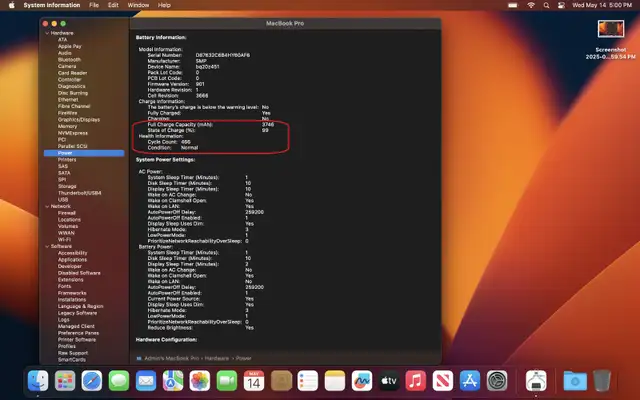Open the File menu
Screen dimensions: 640x400
click(94, 5)
